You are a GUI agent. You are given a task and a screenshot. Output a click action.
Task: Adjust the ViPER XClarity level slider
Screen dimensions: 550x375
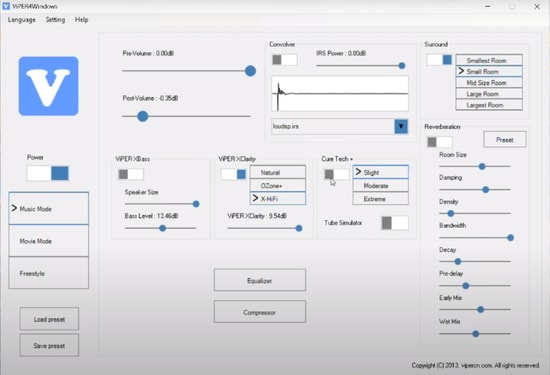point(299,228)
